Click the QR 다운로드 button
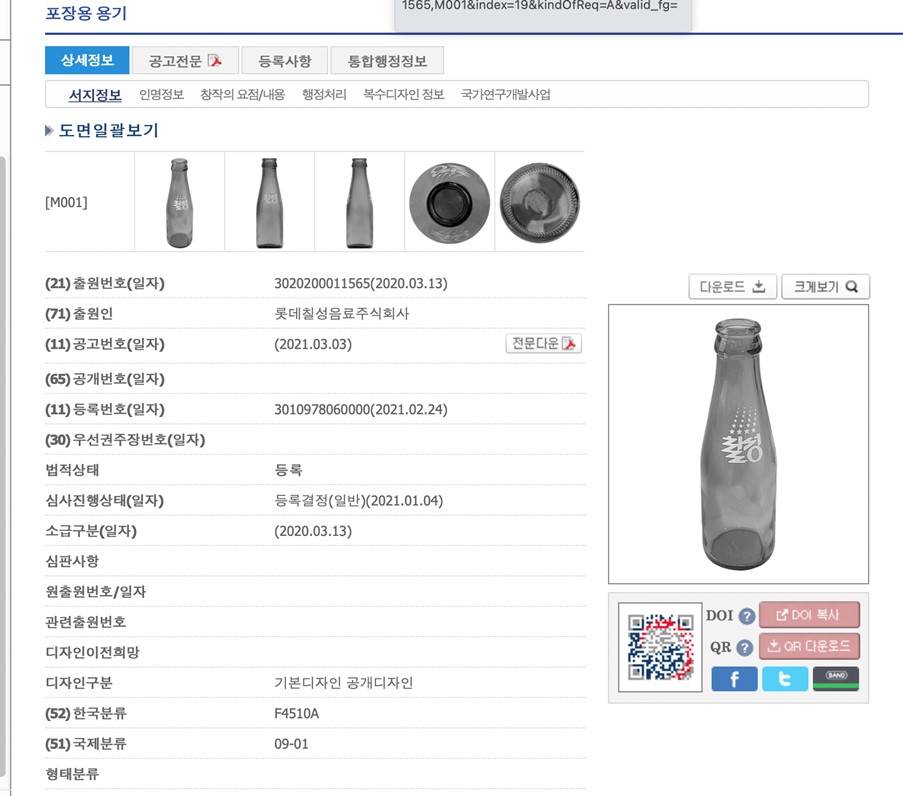 pyautogui.click(x=809, y=646)
